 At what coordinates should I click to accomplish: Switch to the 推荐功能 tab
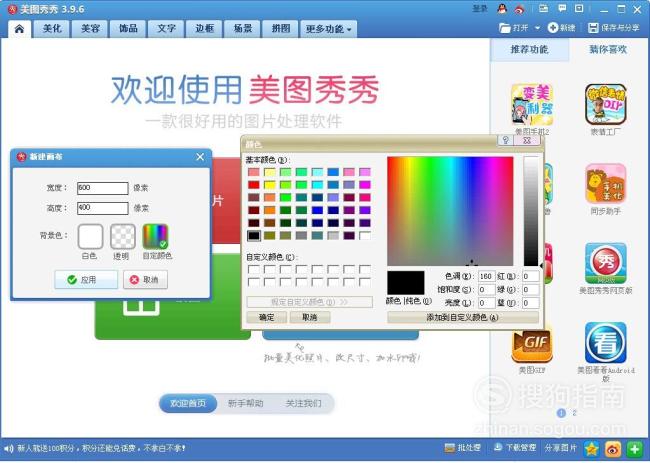point(529,49)
